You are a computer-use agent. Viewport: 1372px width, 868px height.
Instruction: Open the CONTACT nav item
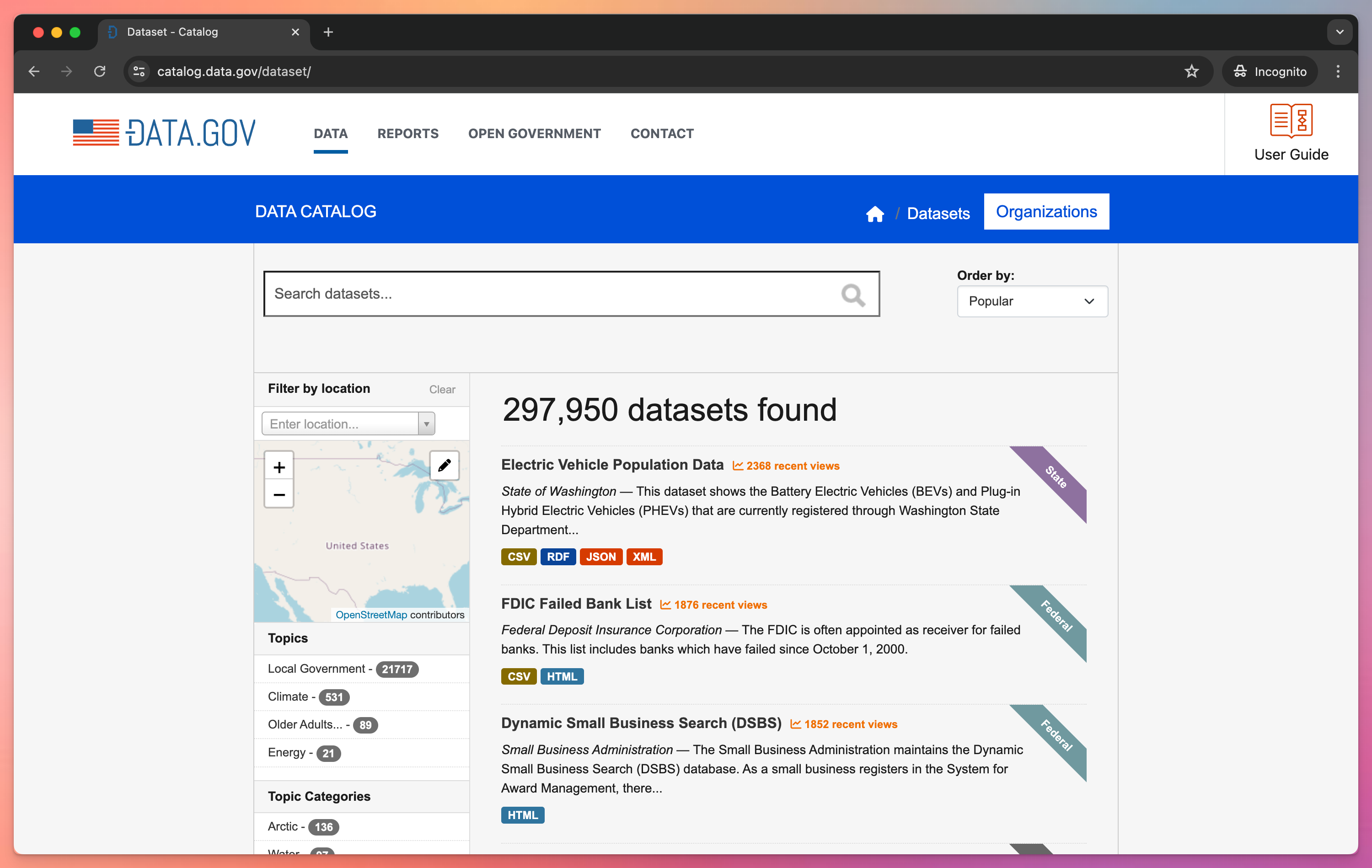tap(662, 134)
